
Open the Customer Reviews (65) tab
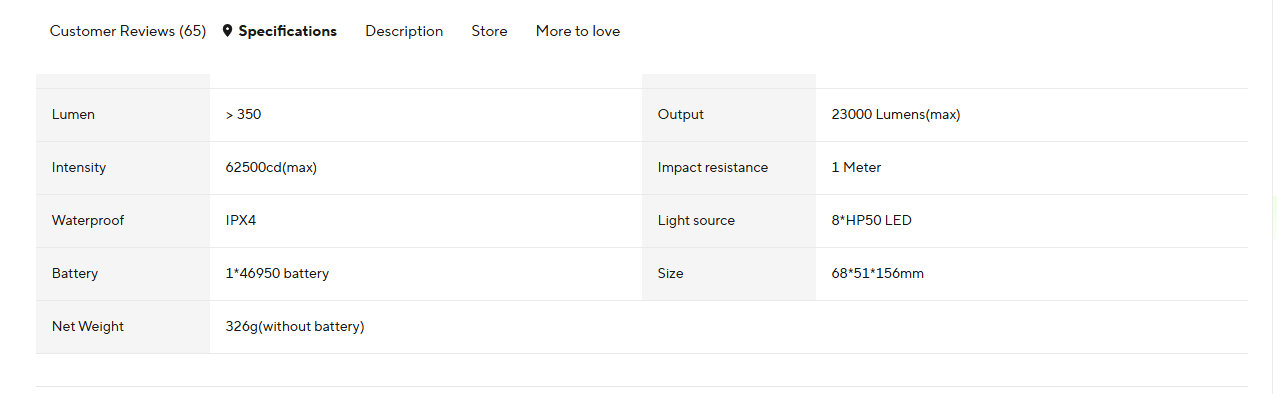click(128, 31)
